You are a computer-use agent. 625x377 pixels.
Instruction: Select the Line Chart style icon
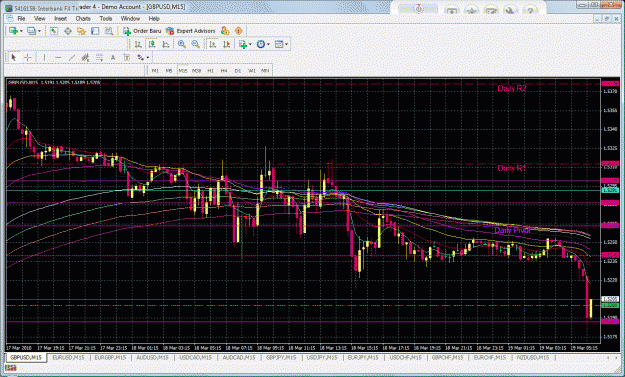[x=166, y=44]
